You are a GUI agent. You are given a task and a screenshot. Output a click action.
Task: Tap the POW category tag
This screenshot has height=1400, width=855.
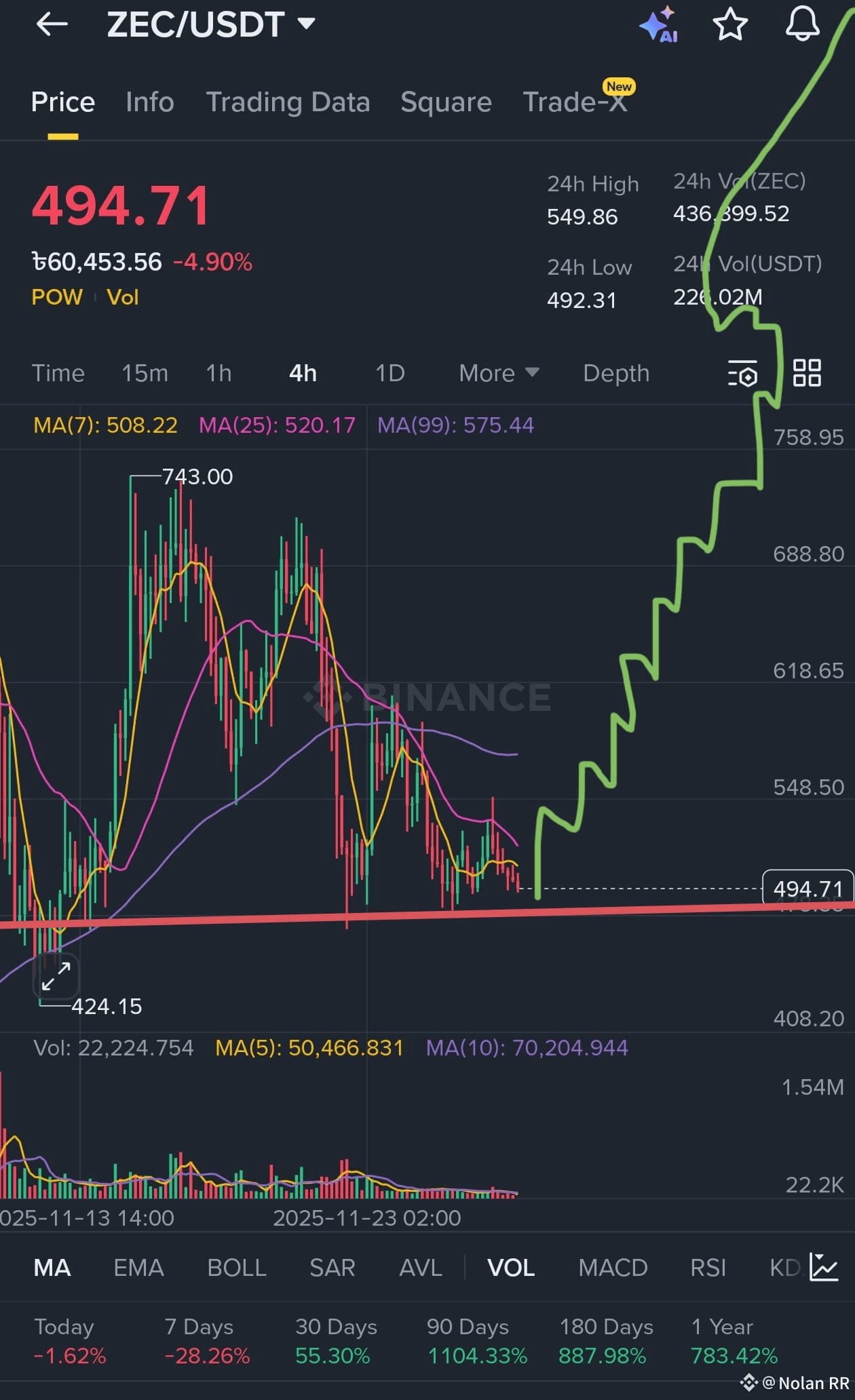click(57, 297)
